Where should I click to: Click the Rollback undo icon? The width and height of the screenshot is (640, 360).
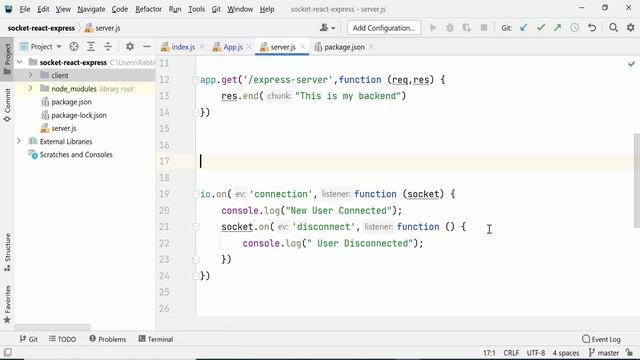coord(592,28)
